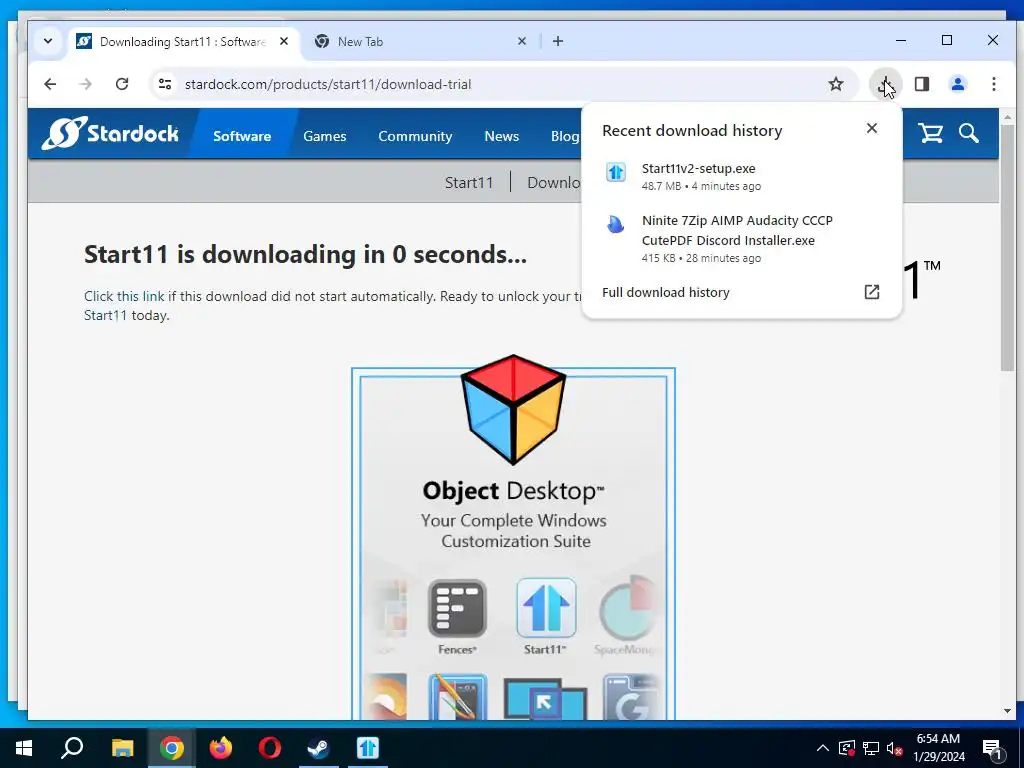
Task: Open the Software menu item
Action: [x=242, y=136]
